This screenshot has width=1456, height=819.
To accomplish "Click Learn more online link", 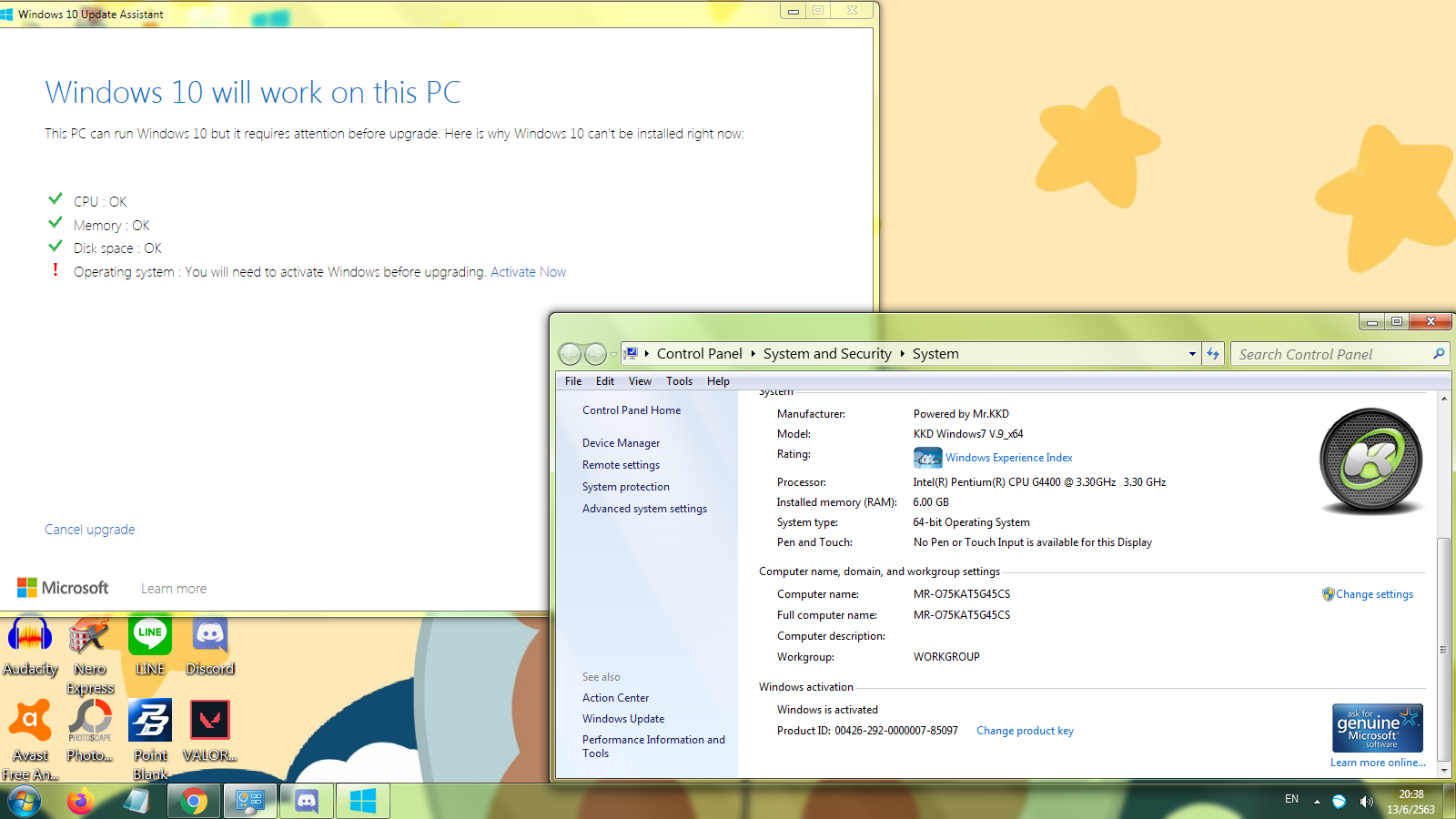I will [1378, 763].
